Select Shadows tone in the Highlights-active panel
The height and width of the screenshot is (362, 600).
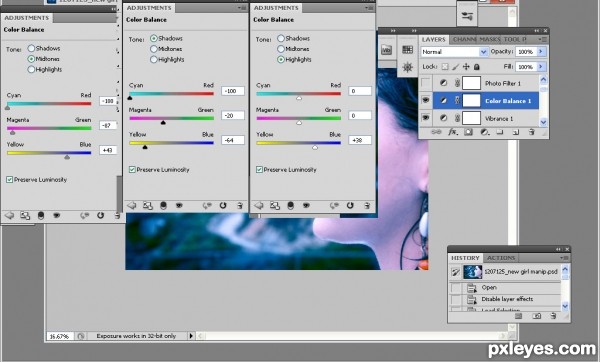281,38
